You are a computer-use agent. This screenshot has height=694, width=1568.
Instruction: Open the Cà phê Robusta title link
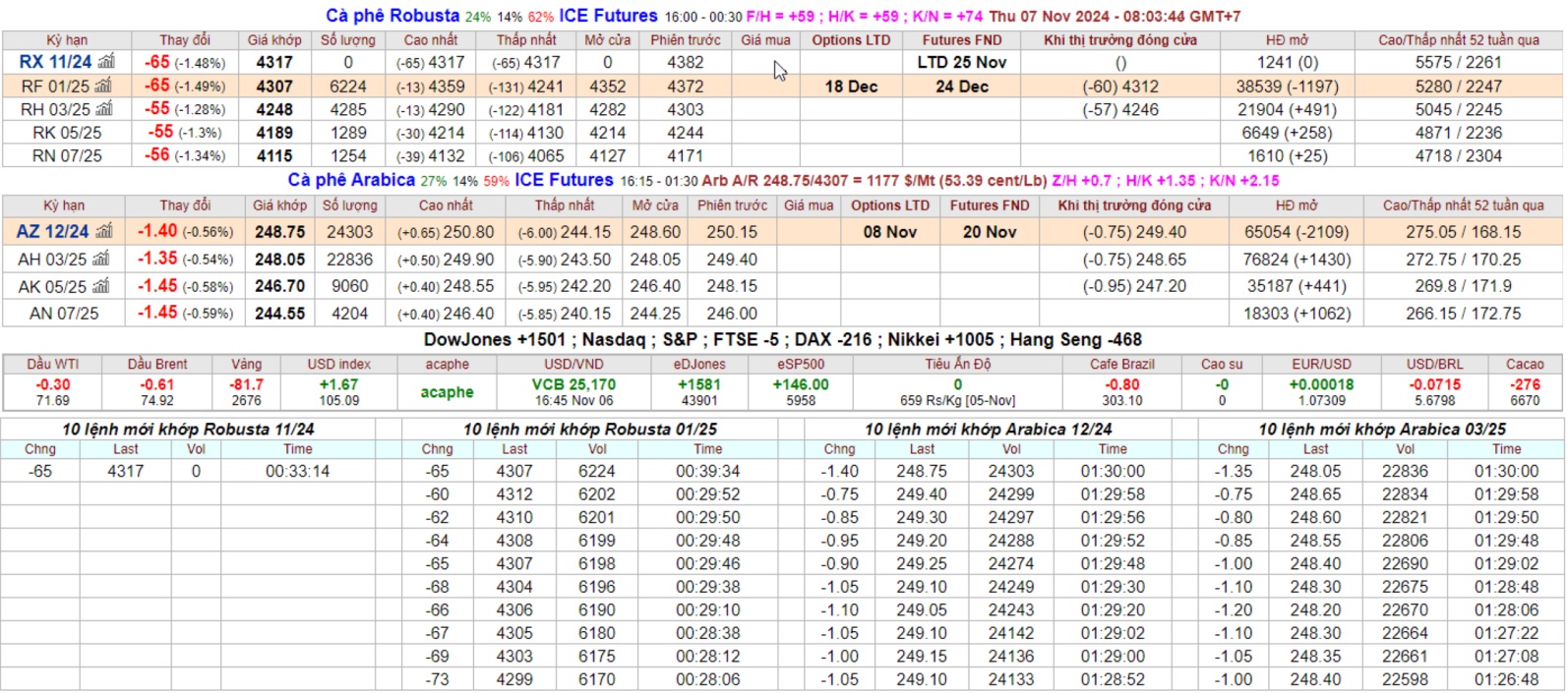click(x=392, y=16)
